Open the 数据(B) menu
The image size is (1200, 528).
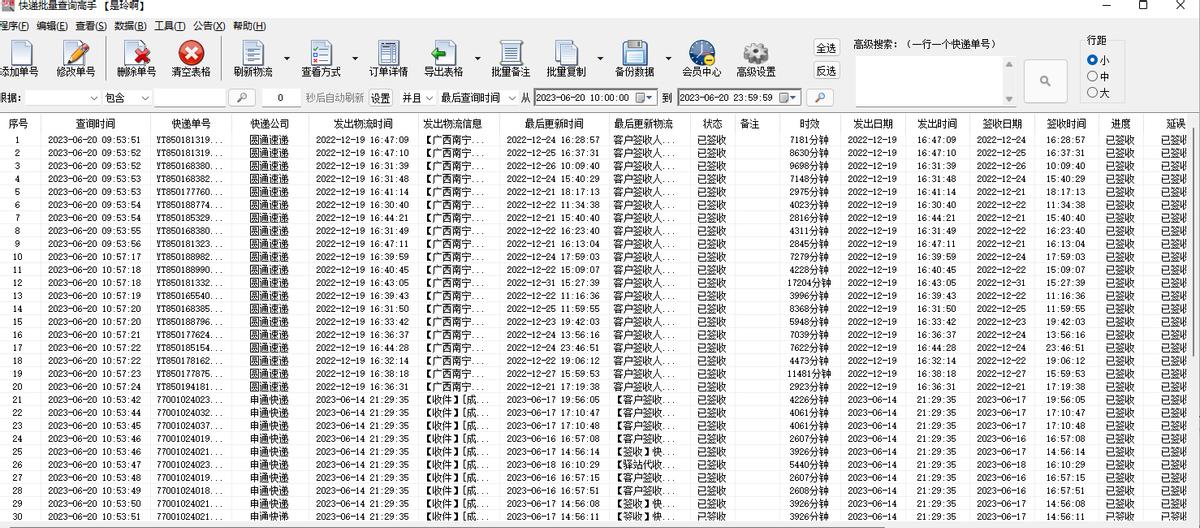coord(130,26)
